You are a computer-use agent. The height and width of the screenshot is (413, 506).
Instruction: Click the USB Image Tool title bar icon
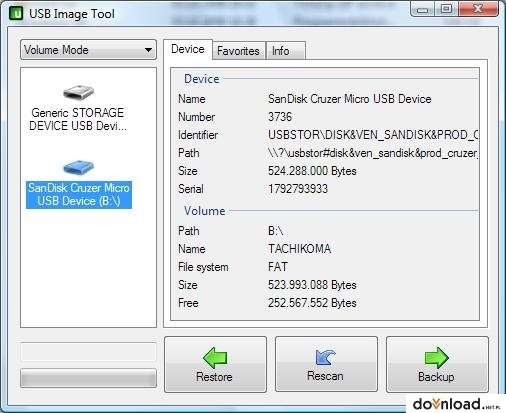click(x=16, y=14)
